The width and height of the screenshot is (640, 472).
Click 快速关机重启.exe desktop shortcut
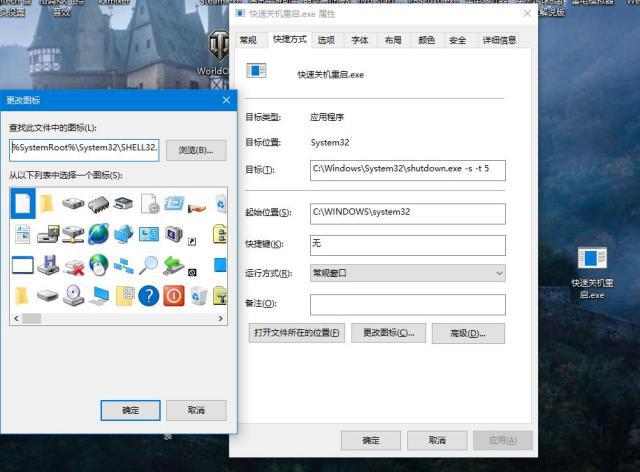tap(592, 273)
